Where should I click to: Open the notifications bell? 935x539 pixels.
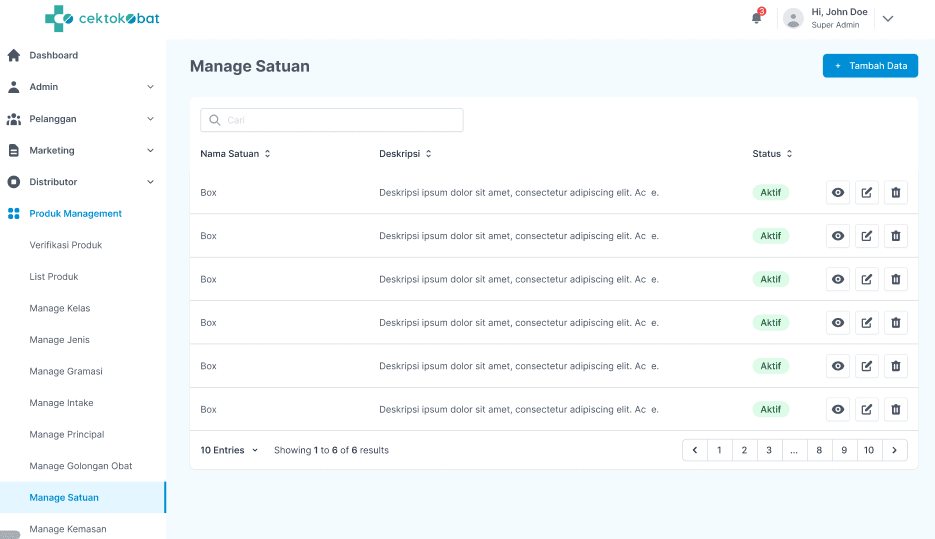tap(756, 18)
